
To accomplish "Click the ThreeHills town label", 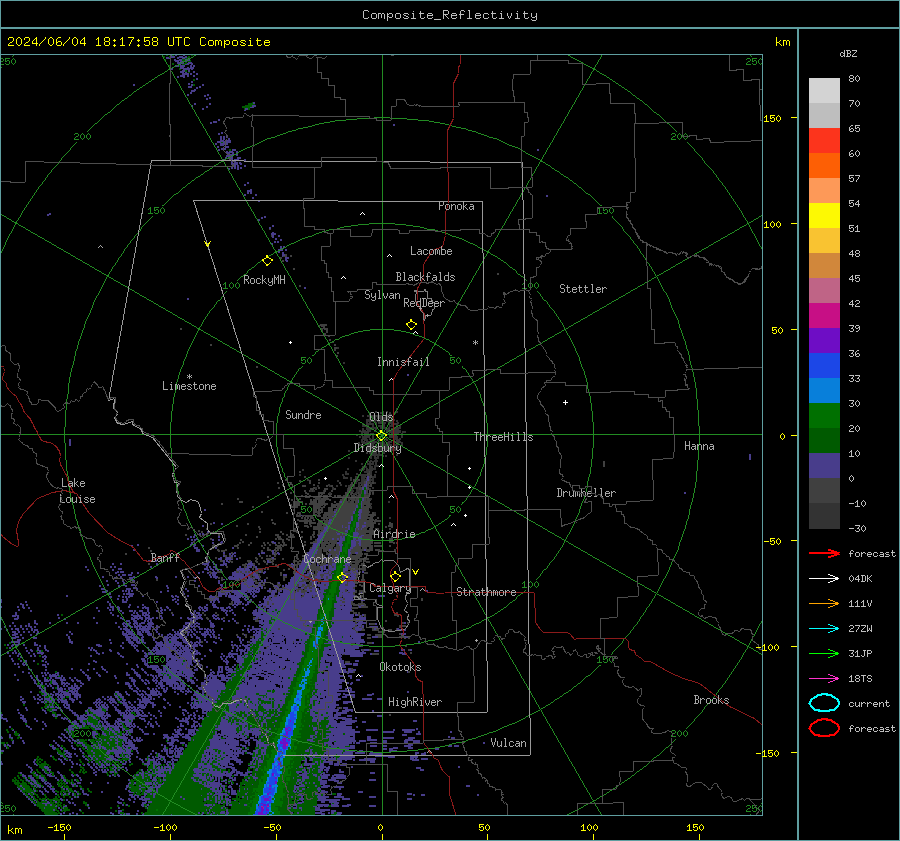I will pos(503,437).
